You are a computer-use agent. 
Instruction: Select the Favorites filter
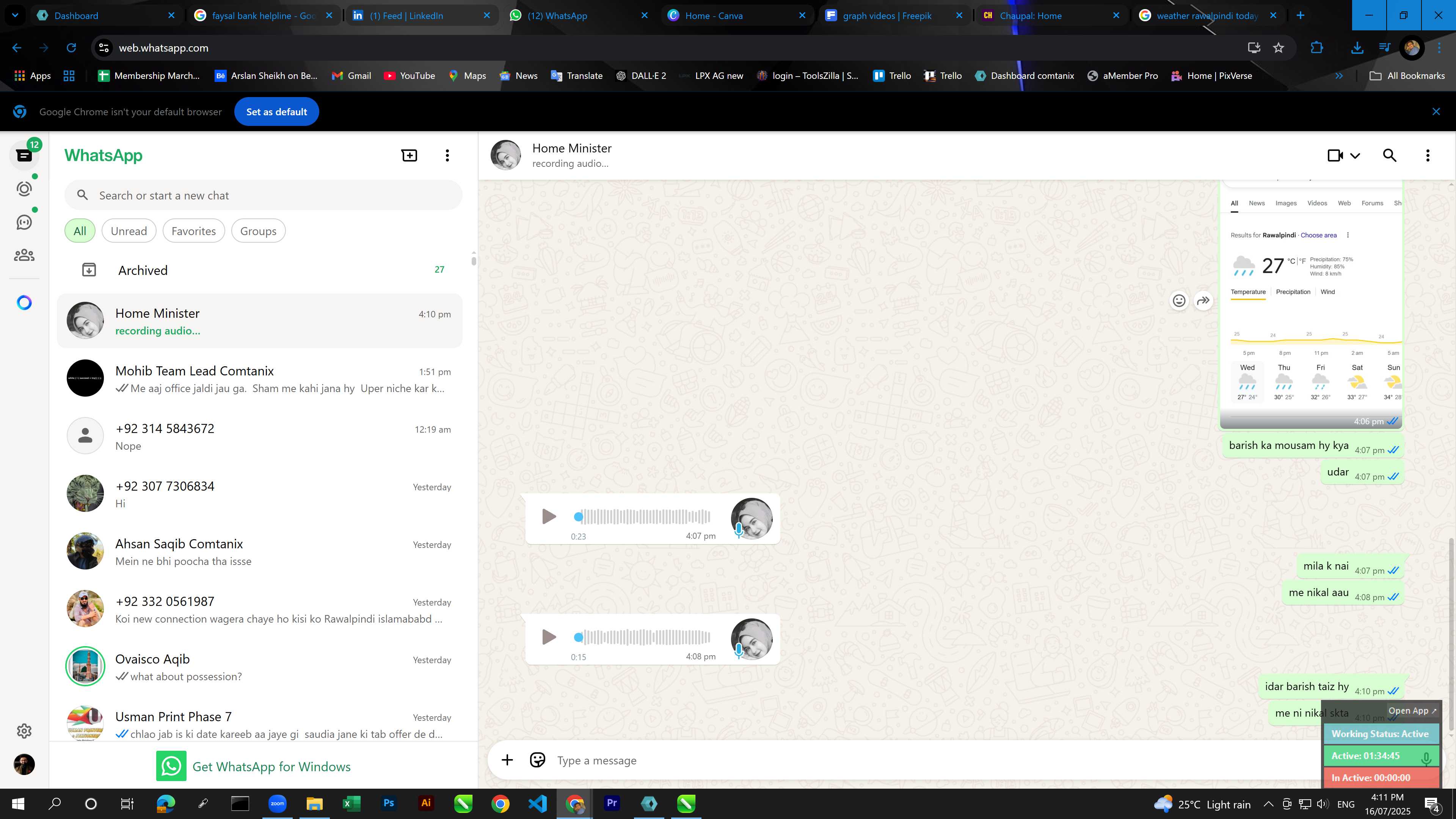pyautogui.click(x=193, y=231)
